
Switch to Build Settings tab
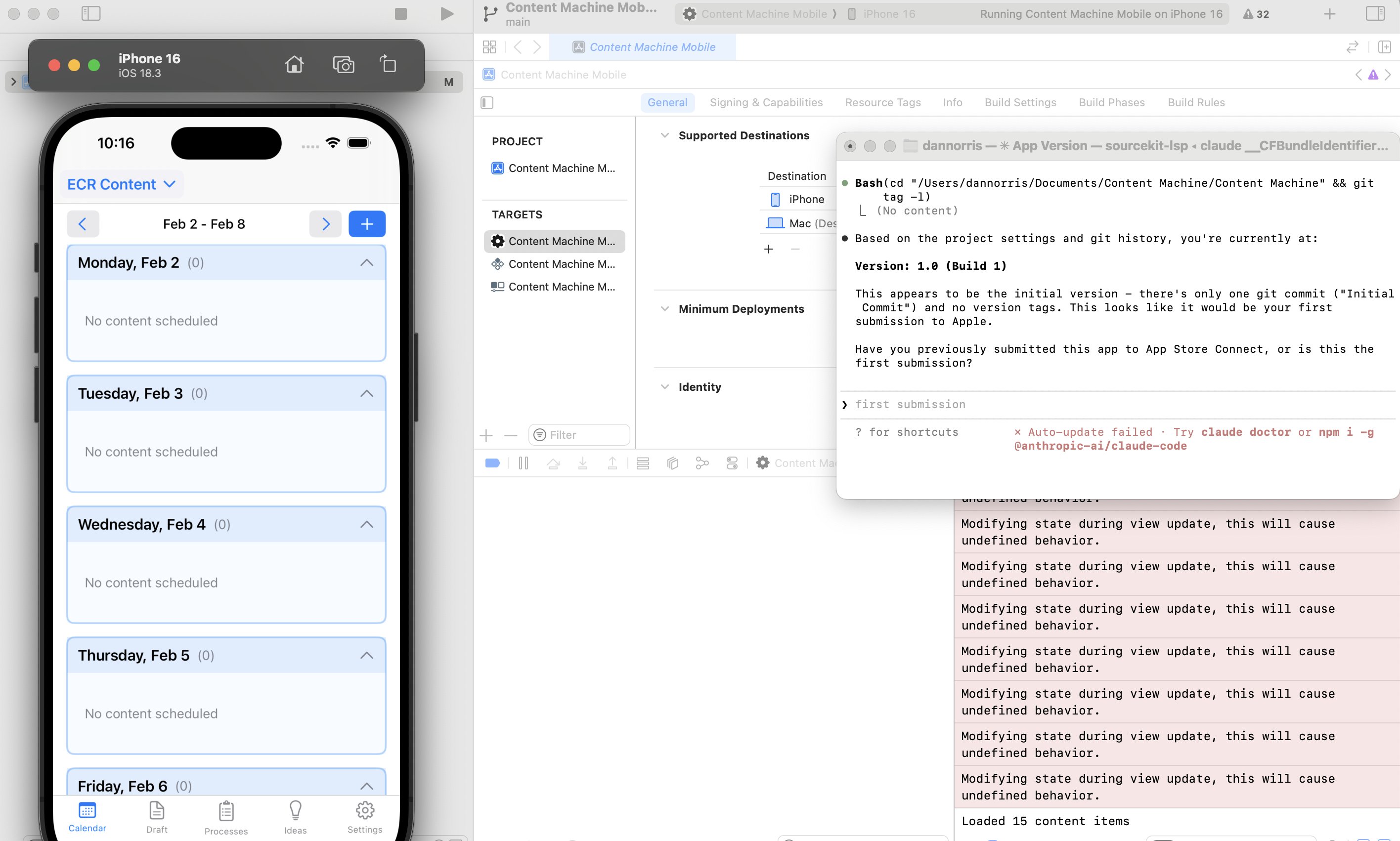pyautogui.click(x=1020, y=103)
